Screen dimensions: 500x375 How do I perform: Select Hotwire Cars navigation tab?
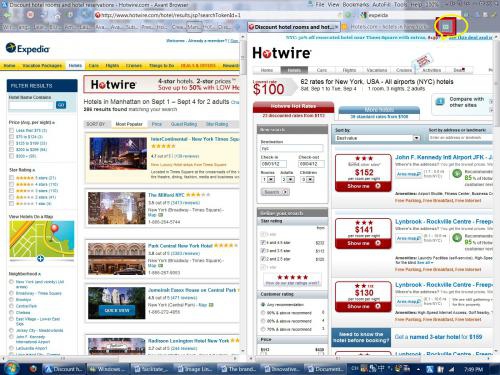click(322, 70)
